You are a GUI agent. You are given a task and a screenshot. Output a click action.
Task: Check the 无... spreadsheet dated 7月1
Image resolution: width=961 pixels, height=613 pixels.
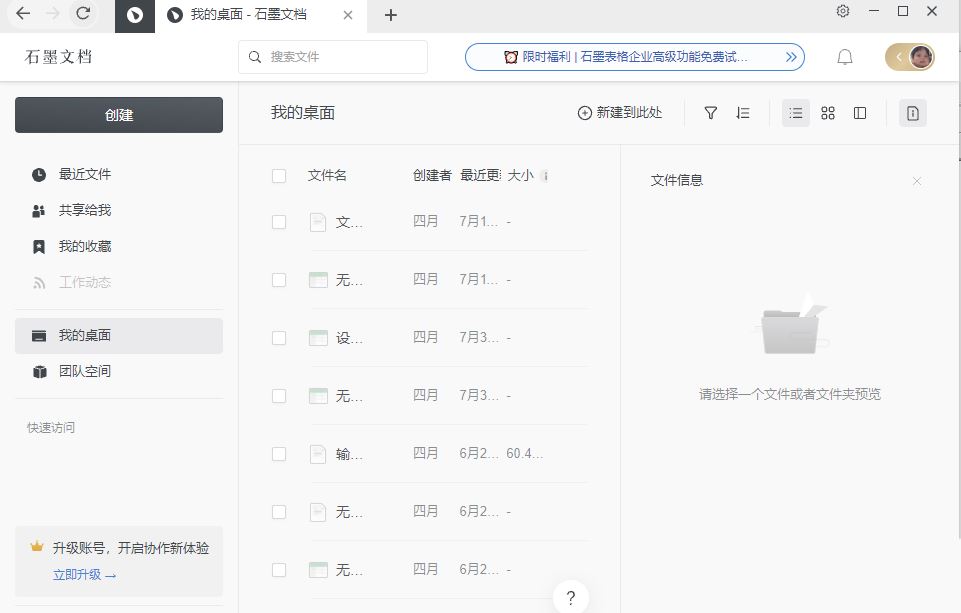(279, 280)
